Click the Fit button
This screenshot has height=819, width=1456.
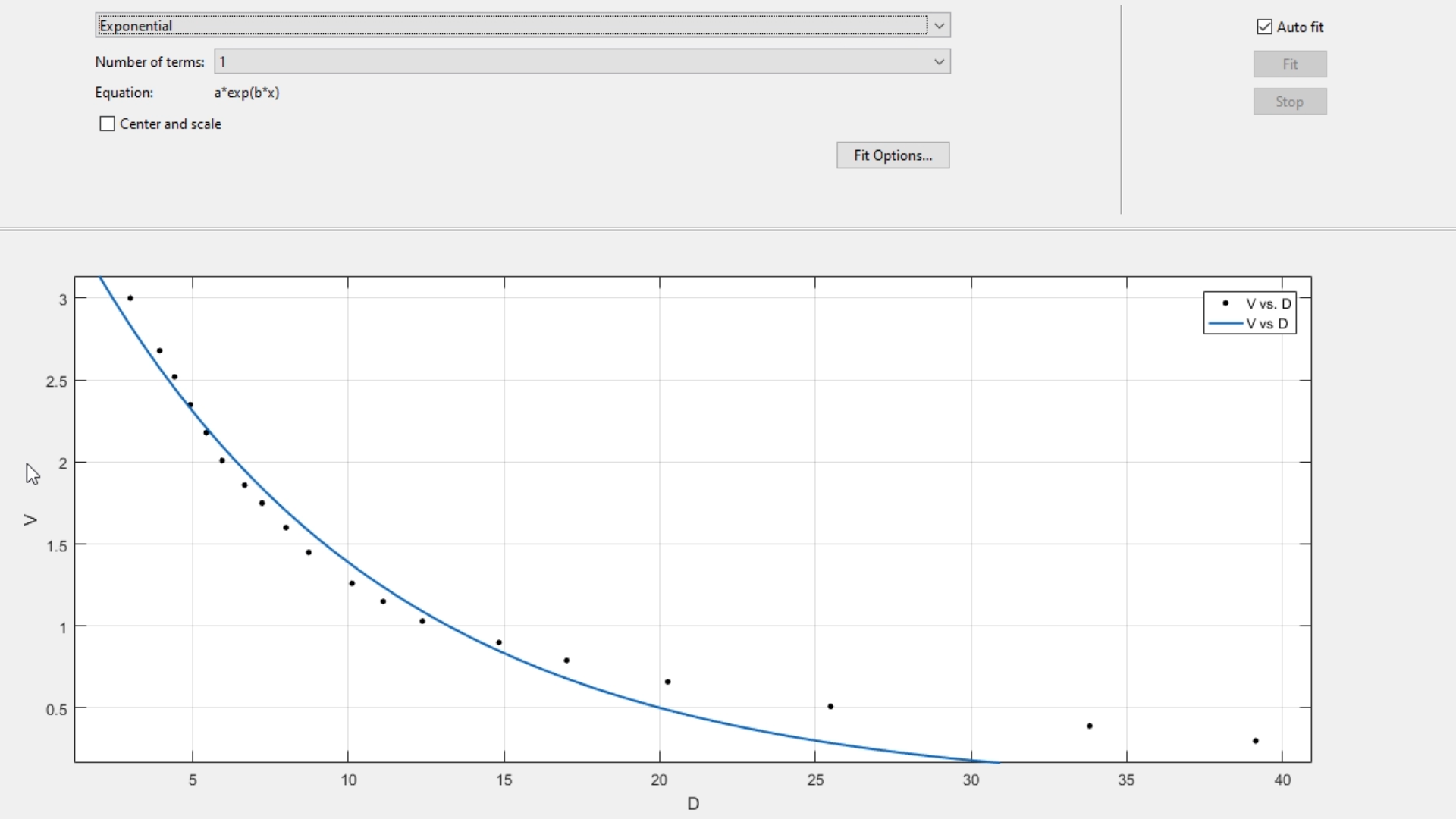tap(1289, 64)
